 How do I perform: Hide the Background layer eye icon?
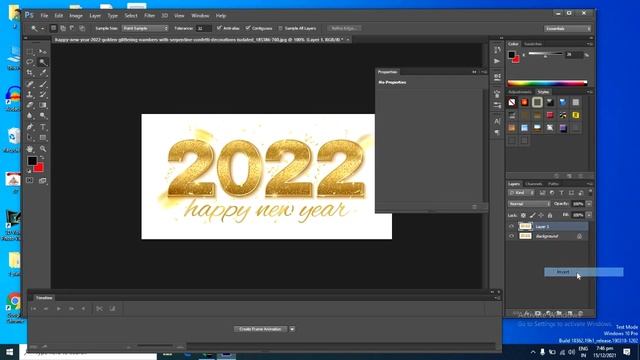[511, 236]
